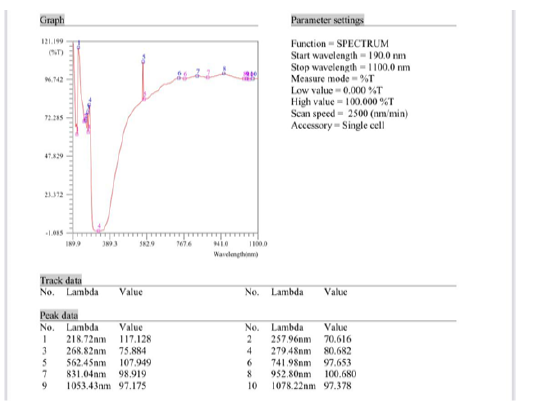Click 'Measure mode = %T' line

coord(332,79)
